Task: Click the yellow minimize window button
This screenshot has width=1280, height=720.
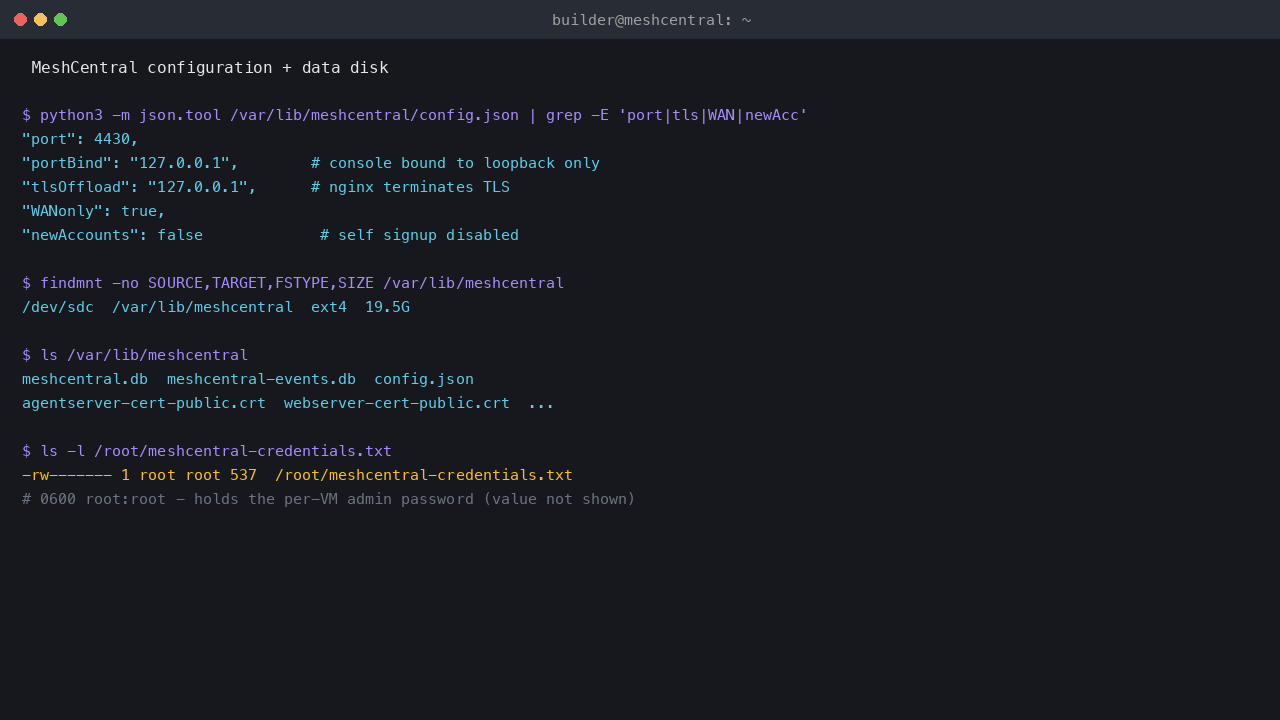Action: 40,19
